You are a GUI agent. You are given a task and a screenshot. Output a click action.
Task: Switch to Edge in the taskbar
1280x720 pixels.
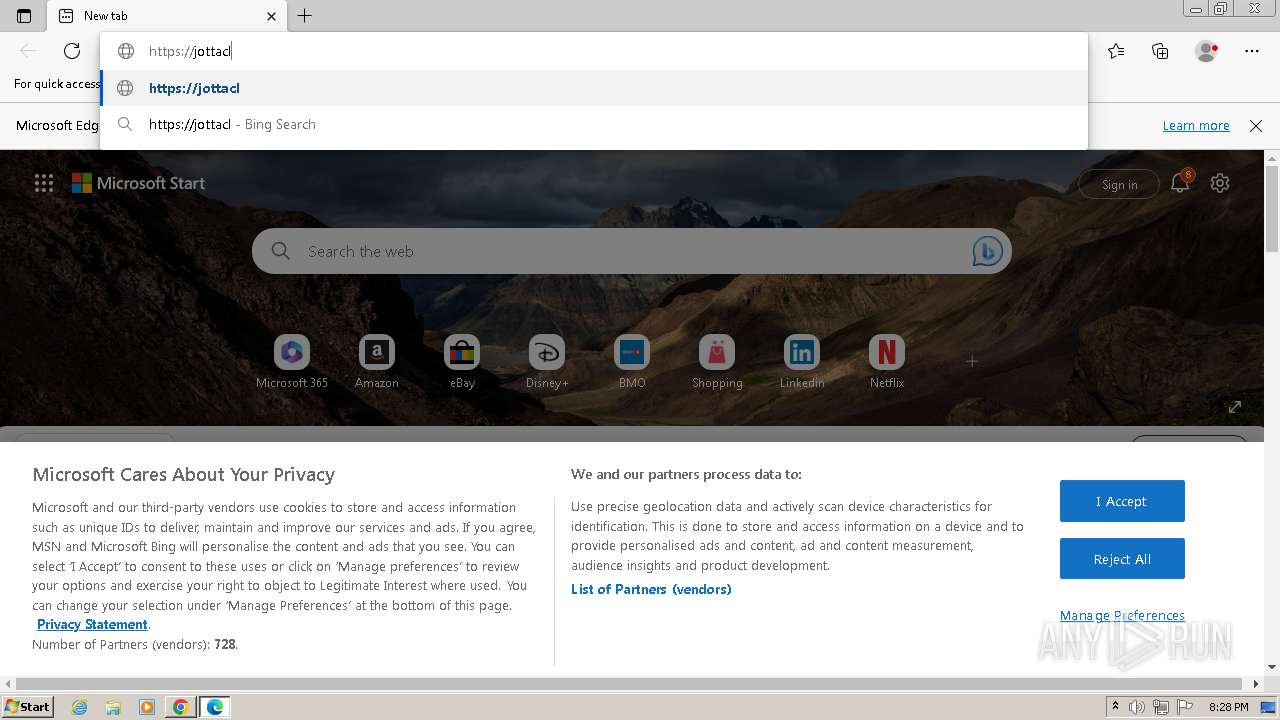tap(214, 707)
